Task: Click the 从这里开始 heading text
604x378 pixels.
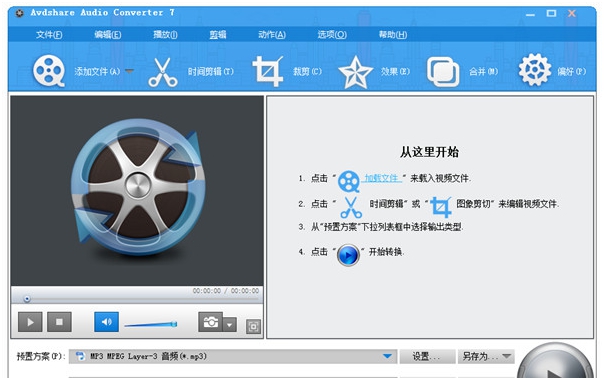Action: click(x=430, y=152)
